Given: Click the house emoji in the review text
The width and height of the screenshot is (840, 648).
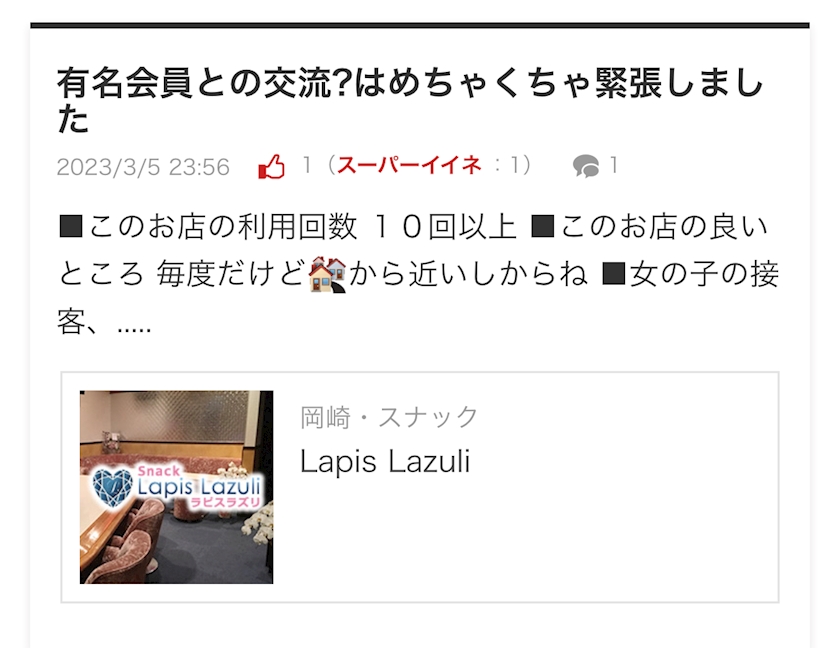Looking at the screenshot, I should pyautogui.click(x=328, y=274).
